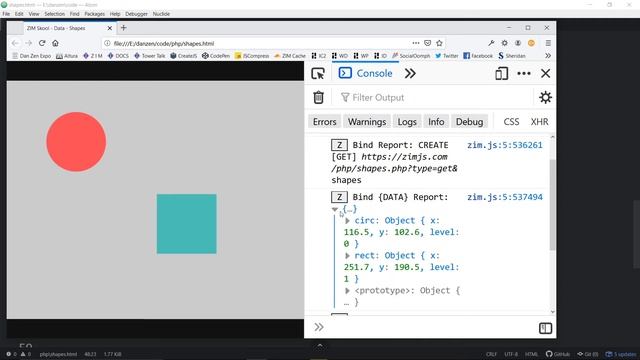Toggle the Errors filter
The width and height of the screenshot is (640, 360).
pyautogui.click(x=324, y=122)
